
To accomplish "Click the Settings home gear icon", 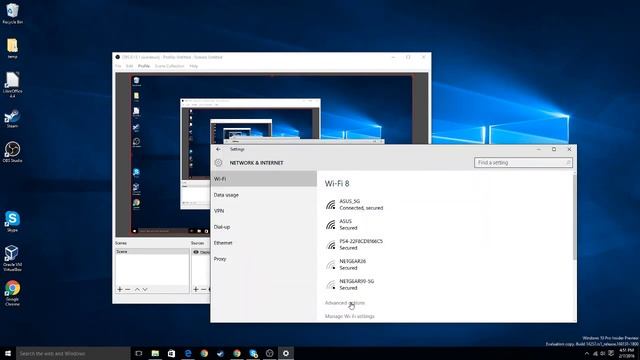I will tap(218, 162).
